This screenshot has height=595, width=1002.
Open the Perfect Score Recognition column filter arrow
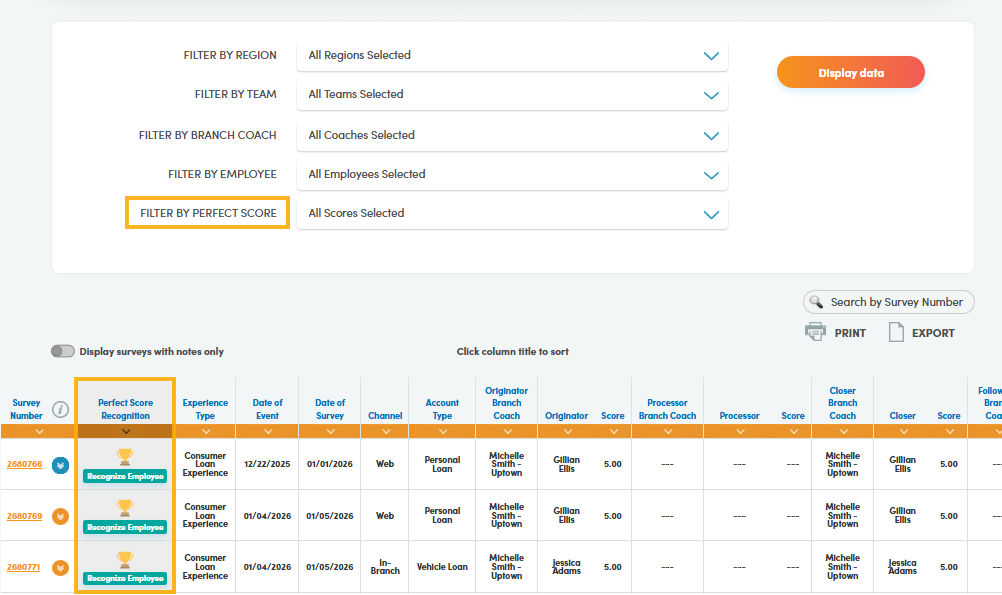[125, 432]
